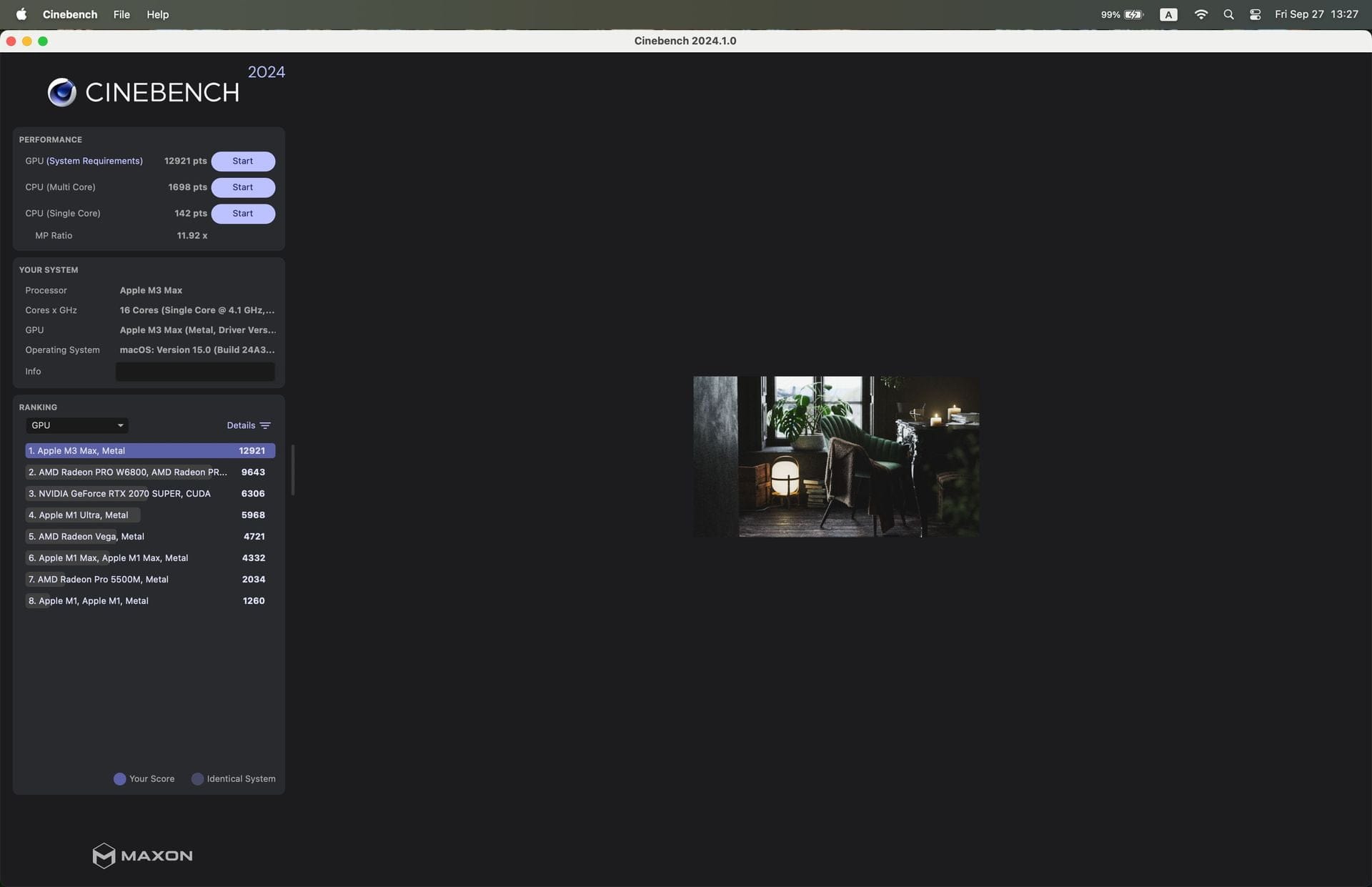Open the Cinebench application menu
Viewport: 1372px width, 887px height.
pos(70,14)
